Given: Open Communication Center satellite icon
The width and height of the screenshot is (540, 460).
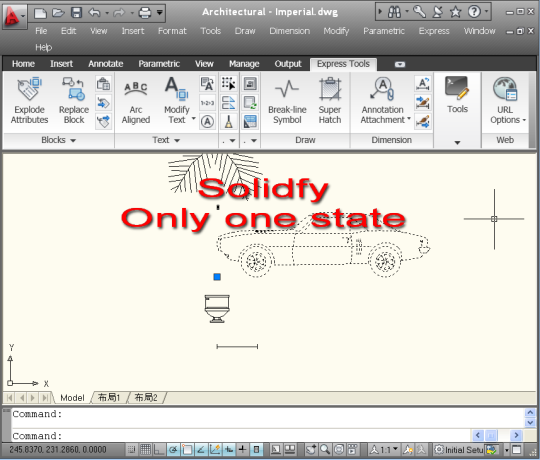Looking at the screenshot, I should pos(437,12).
